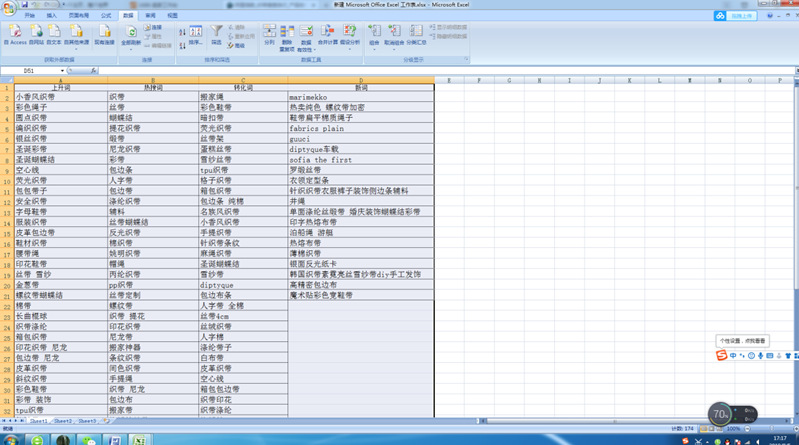Screen dimensions: 799x445
Task: Click Sogou input S logo
Action: tap(721, 355)
